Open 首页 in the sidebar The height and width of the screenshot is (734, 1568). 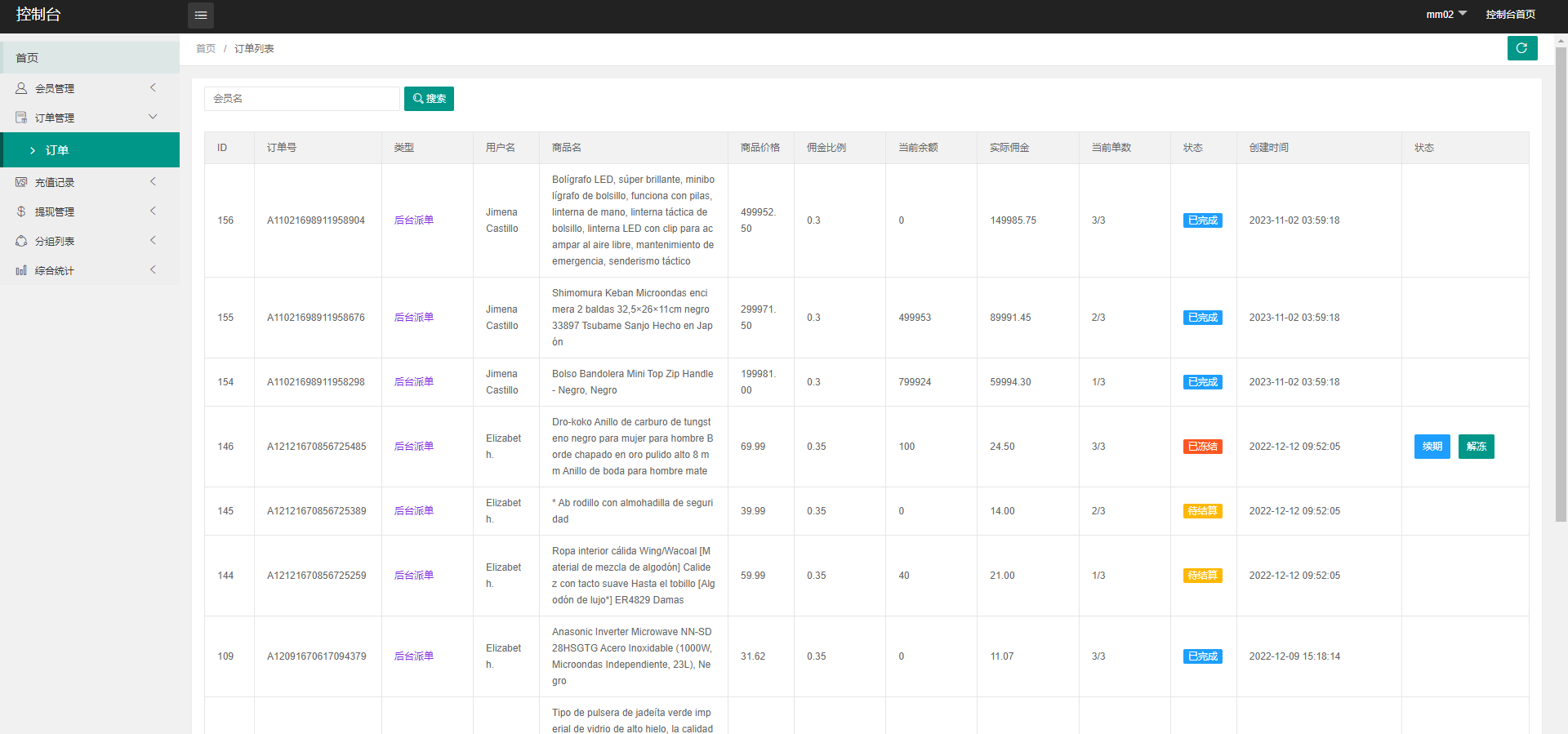pyautogui.click(x=90, y=58)
